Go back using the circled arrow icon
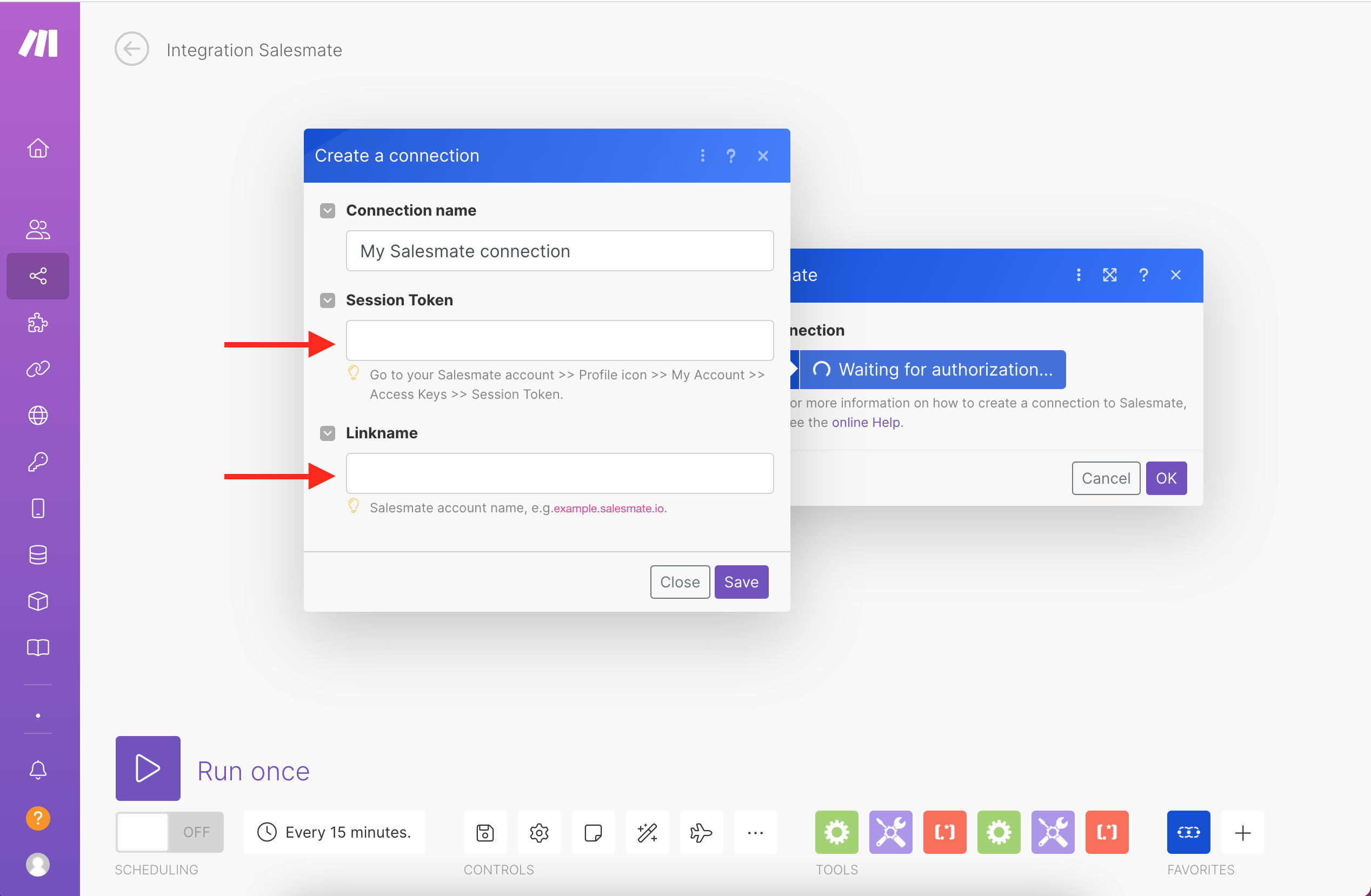Viewport: 1371px width, 896px height. click(x=132, y=49)
